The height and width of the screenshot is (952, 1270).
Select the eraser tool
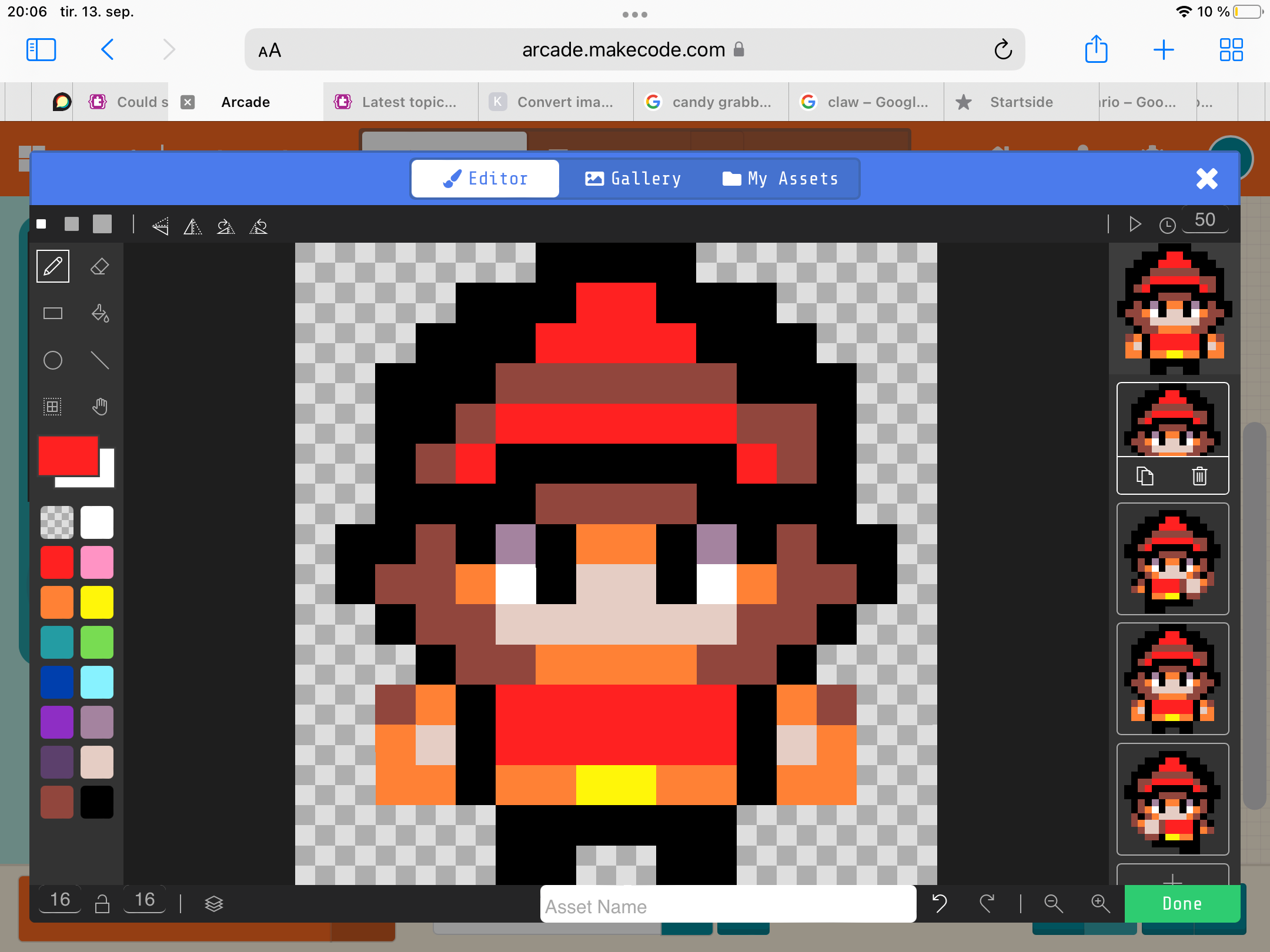(99, 267)
